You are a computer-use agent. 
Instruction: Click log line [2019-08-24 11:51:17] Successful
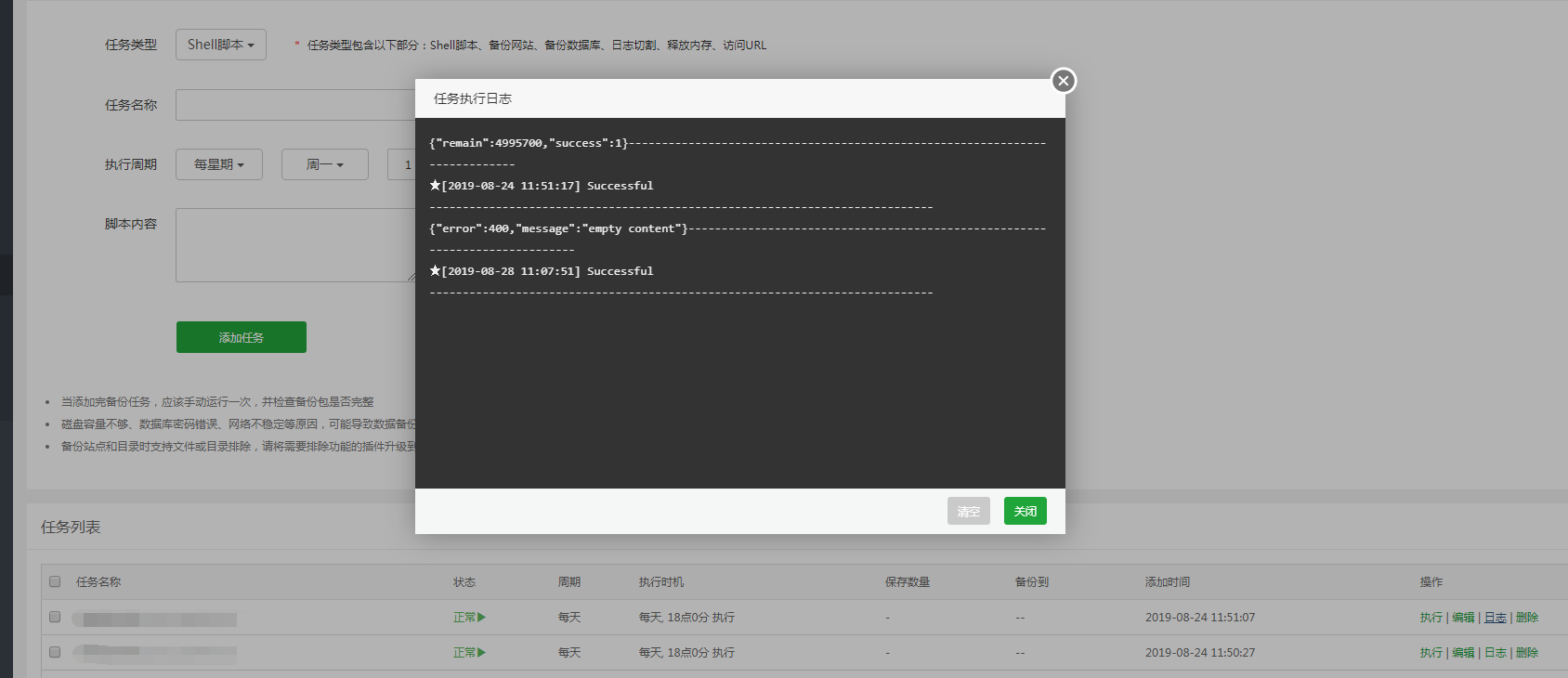click(542, 186)
